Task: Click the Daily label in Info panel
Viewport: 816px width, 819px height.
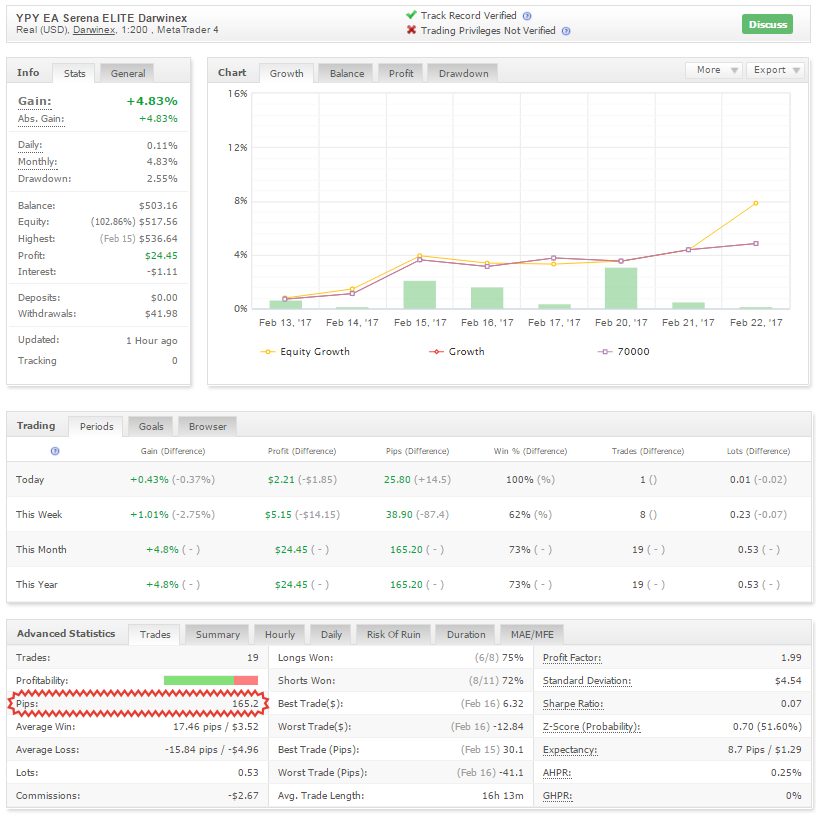Action: click(30, 145)
